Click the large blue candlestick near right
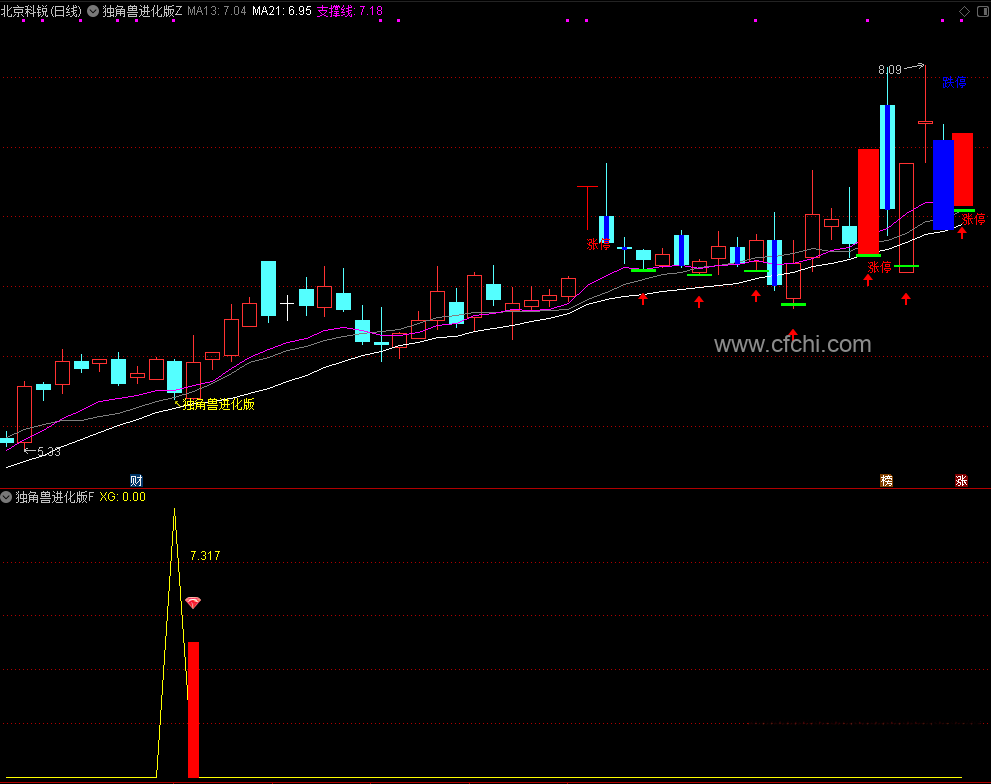The width and height of the screenshot is (991, 784). (943, 185)
